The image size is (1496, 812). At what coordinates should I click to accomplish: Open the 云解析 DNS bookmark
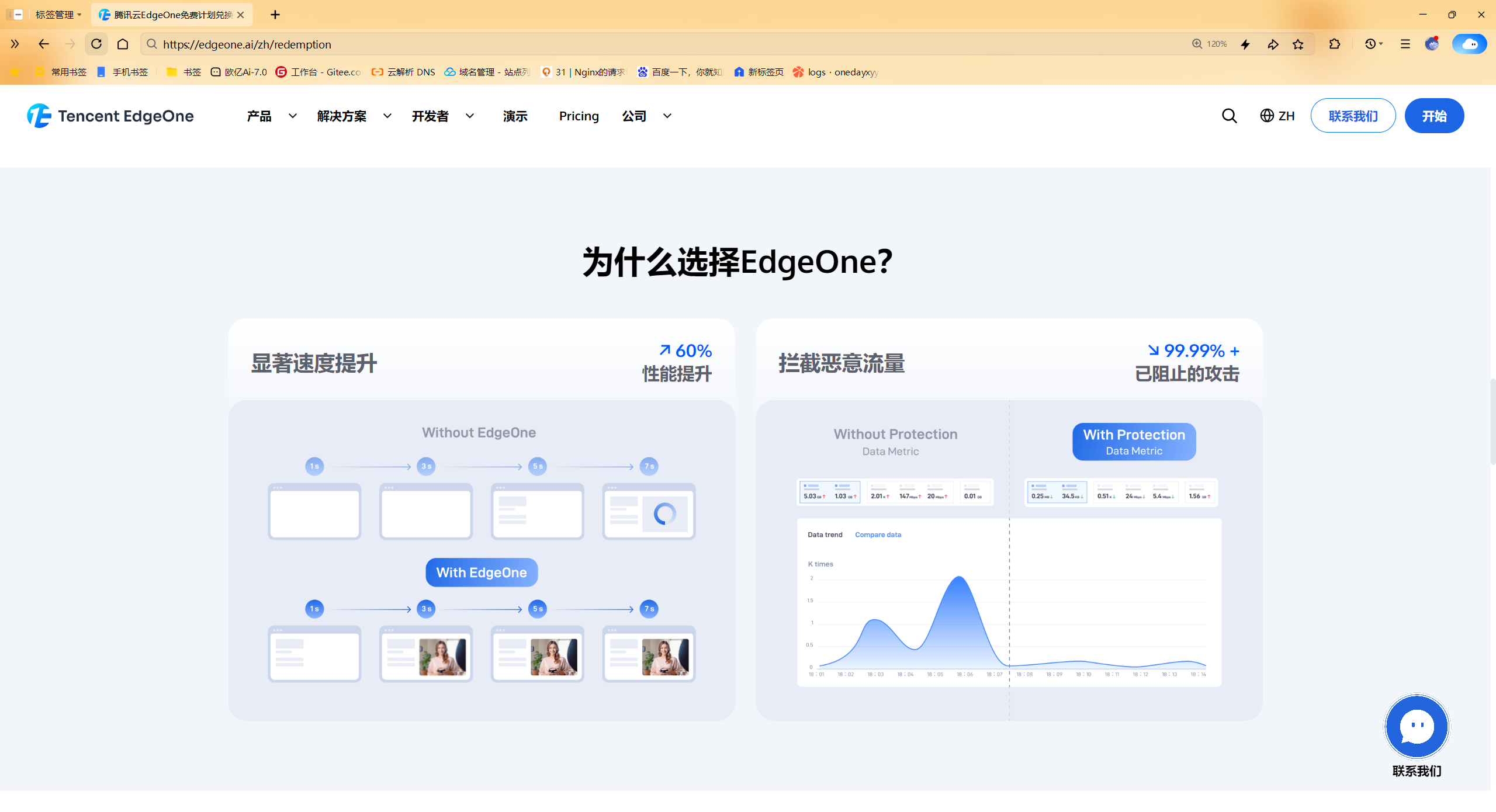pyautogui.click(x=404, y=72)
